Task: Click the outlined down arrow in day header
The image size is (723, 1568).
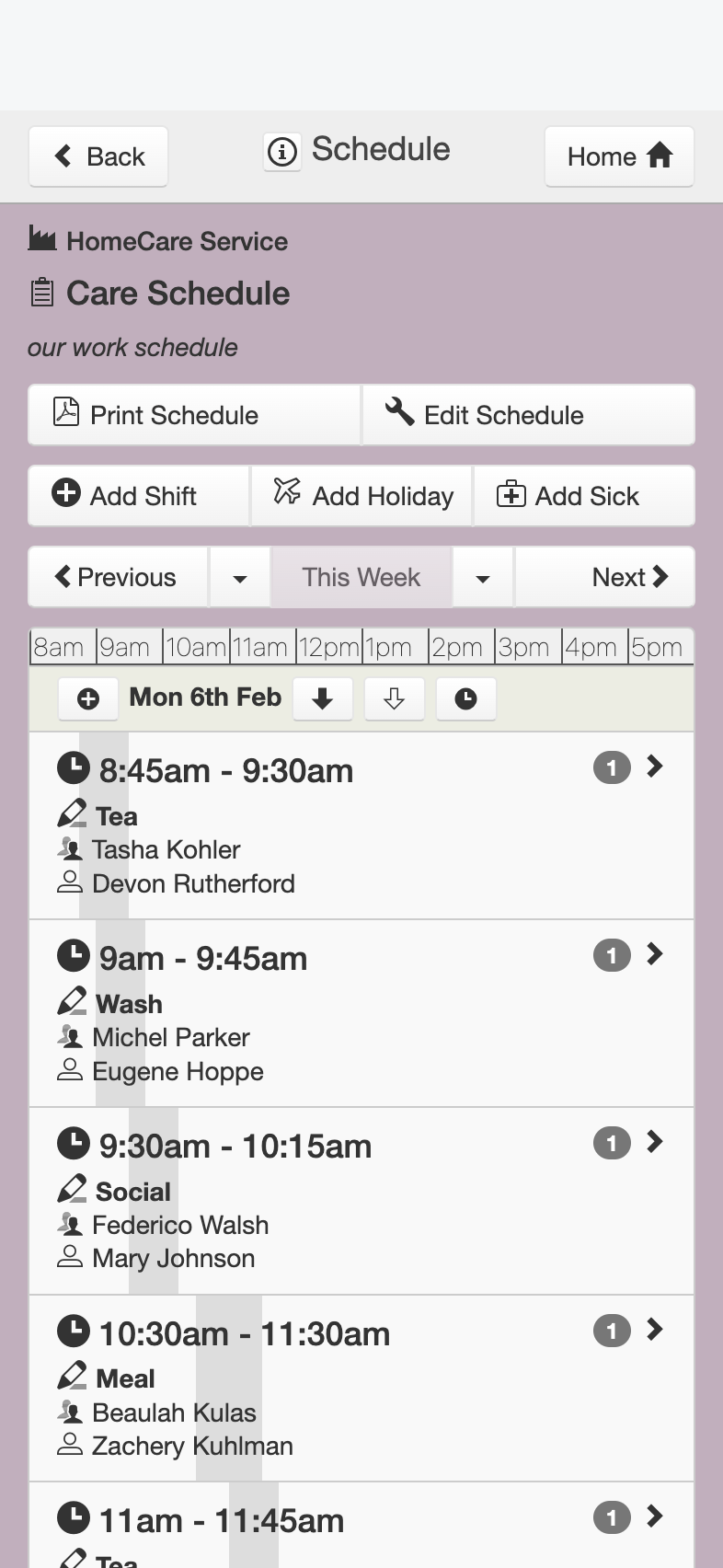Action: (394, 699)
